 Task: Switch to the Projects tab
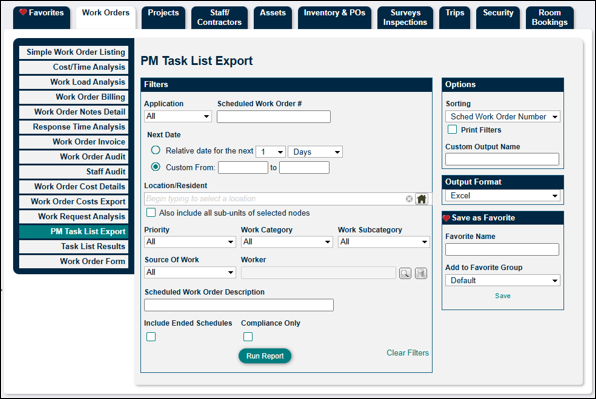[x=163, y=17]
